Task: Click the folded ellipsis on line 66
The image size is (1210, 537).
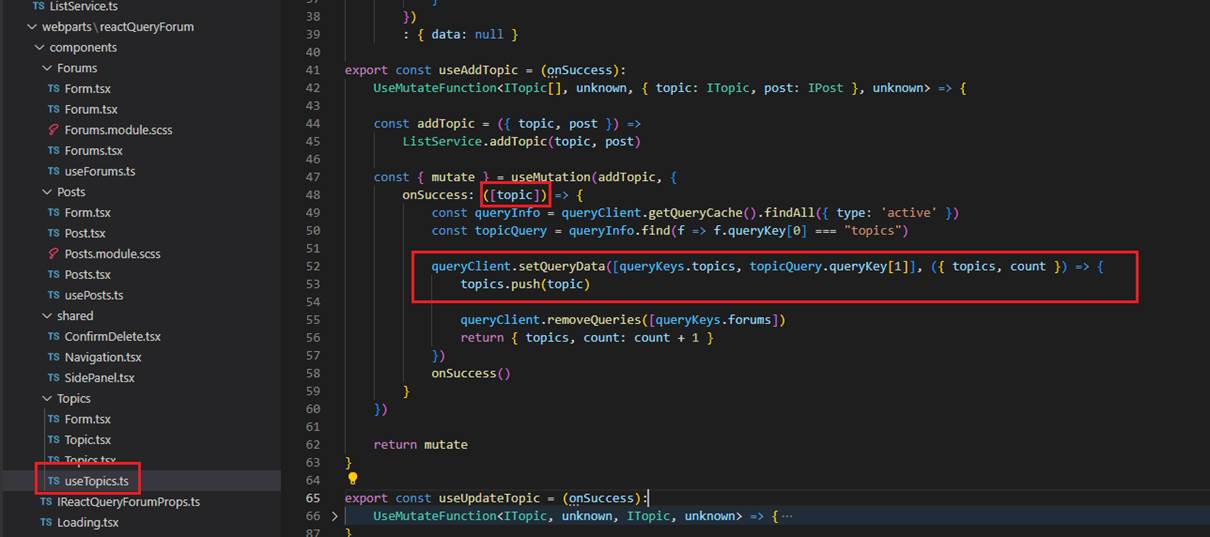Action: 785,516
